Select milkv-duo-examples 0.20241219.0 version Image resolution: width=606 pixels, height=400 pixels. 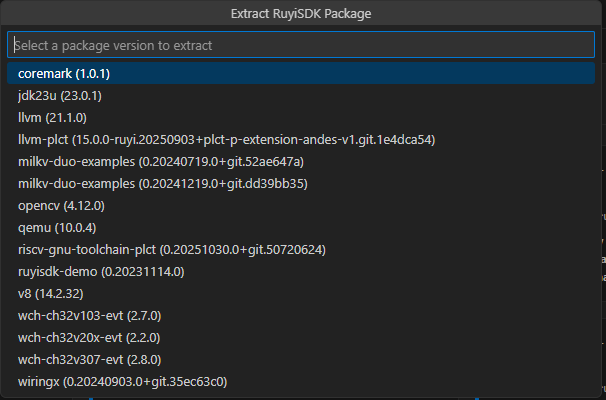[x=301, y=184]
